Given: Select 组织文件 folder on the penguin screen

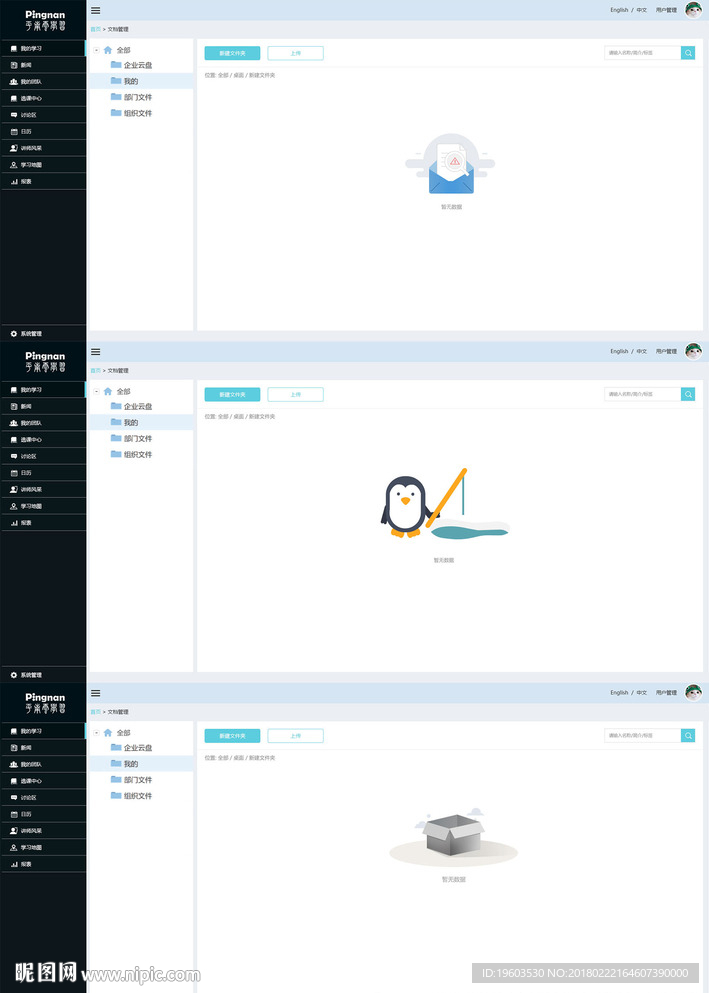Looking at the screenshot, I should [132, 454].
